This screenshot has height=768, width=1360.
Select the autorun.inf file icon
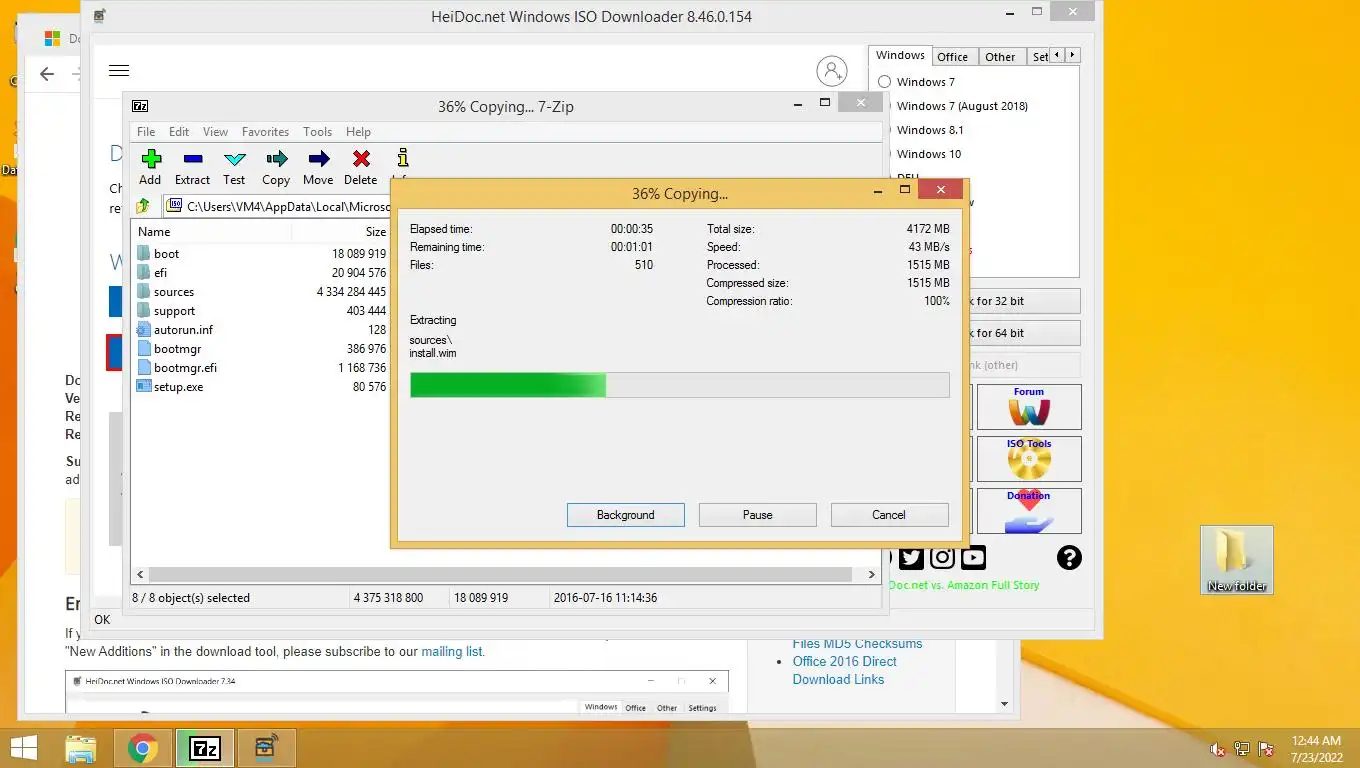(143, 330)
